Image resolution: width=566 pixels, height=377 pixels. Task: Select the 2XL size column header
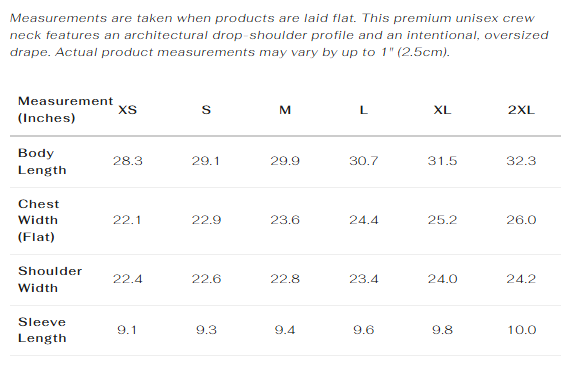coord(521,110)
